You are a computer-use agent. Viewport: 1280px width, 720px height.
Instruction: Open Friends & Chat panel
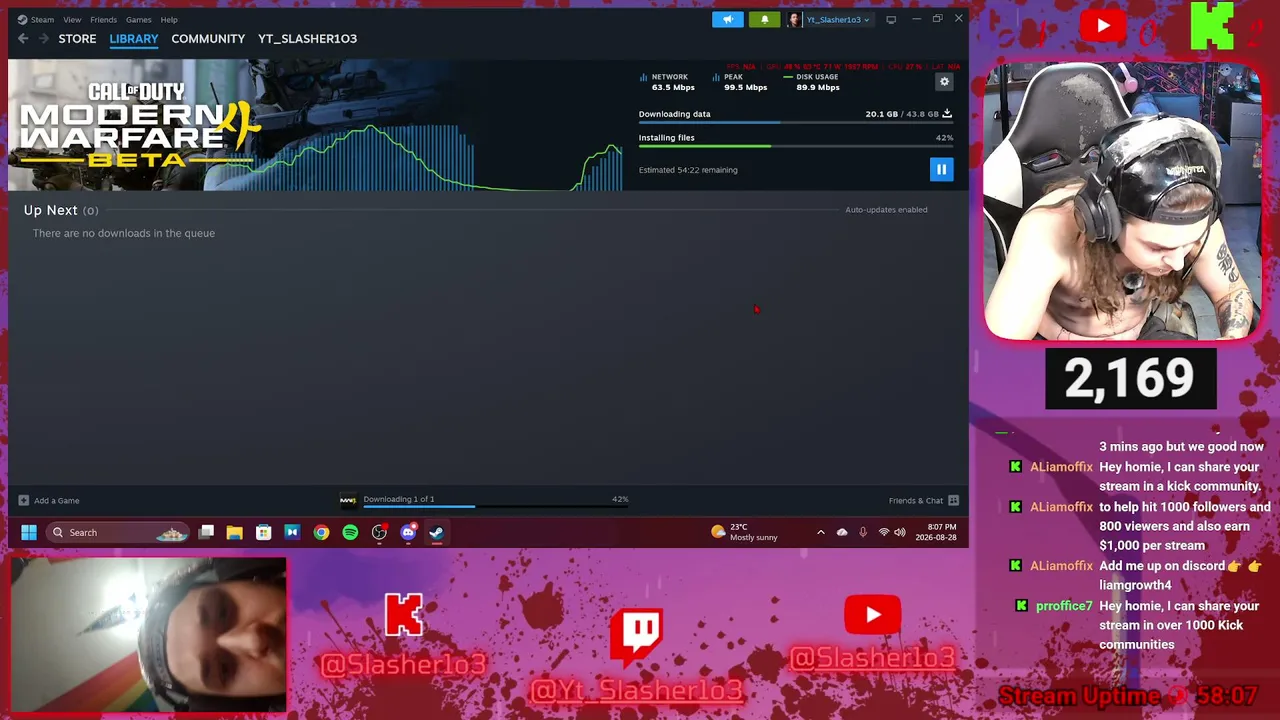pos(924,500)
